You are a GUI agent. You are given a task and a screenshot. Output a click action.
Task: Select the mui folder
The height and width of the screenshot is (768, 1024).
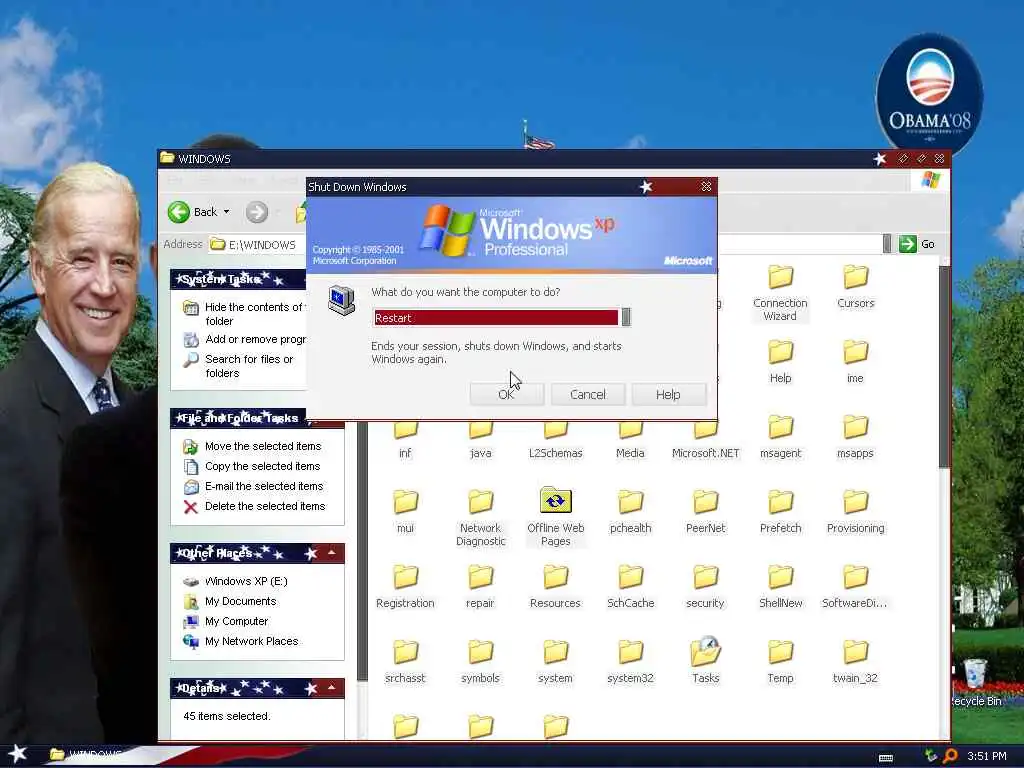(406, 511)
